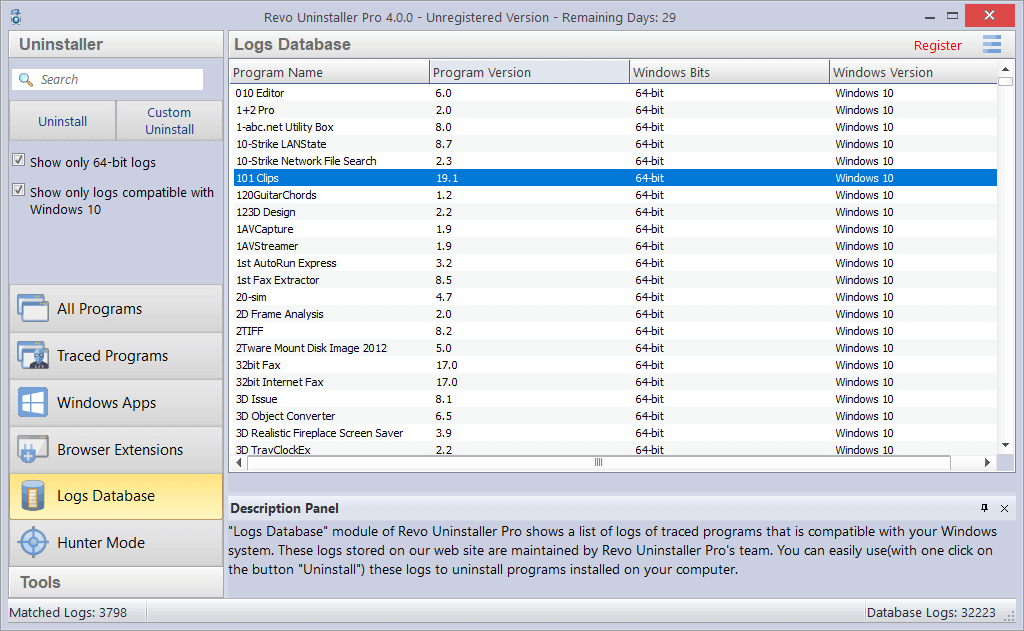Click the All Programs monitor icon

coord(33,308)
